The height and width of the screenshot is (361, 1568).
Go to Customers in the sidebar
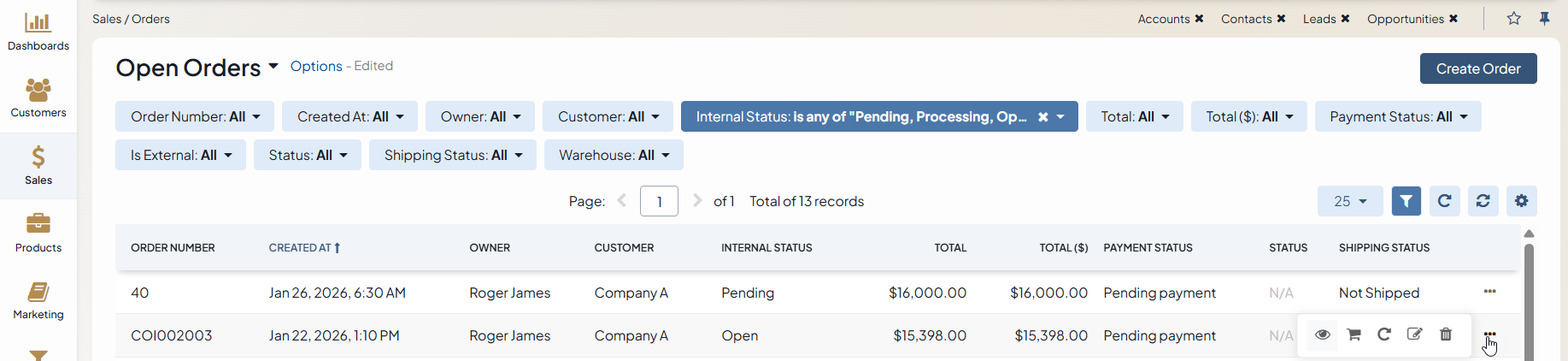tap(38, 98)
